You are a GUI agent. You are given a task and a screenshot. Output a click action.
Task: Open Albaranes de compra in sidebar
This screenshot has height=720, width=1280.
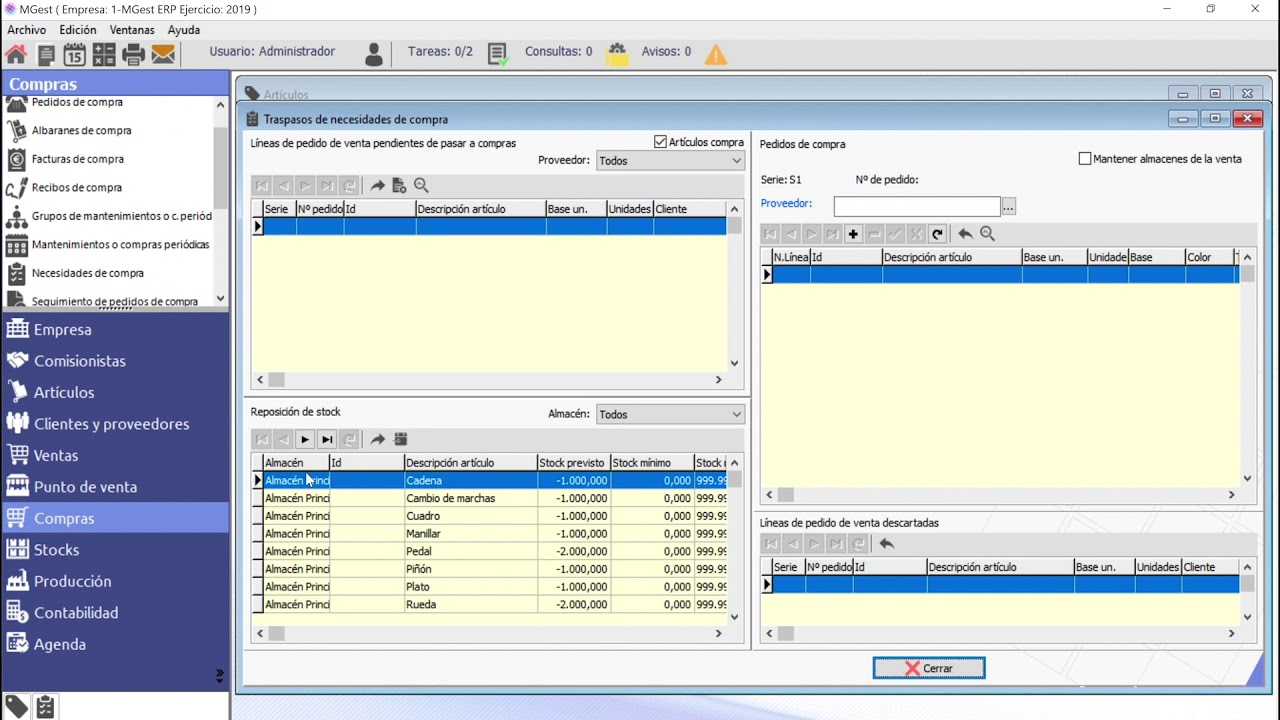pos(81,131)
